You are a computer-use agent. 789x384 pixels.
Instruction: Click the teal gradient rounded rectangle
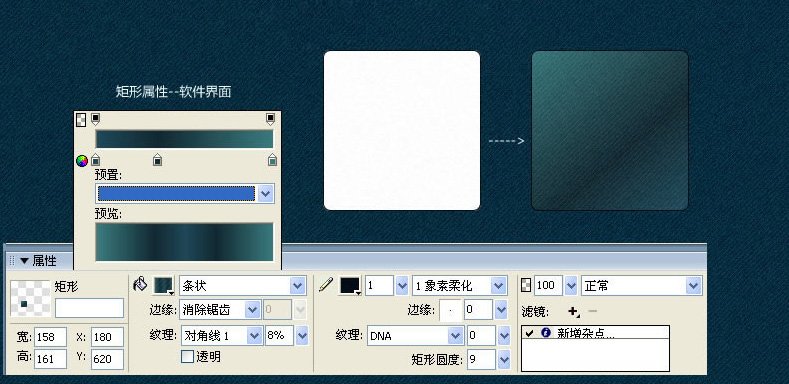(610, 130)
